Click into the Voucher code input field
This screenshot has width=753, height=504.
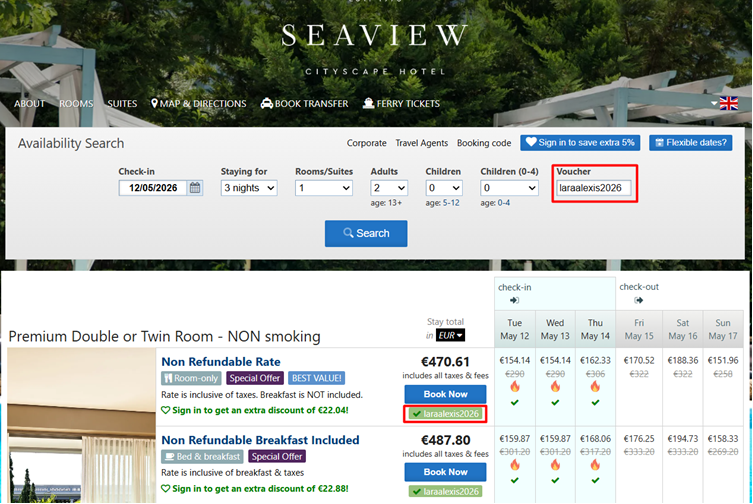pyautogui.click(x=594, y=188)
